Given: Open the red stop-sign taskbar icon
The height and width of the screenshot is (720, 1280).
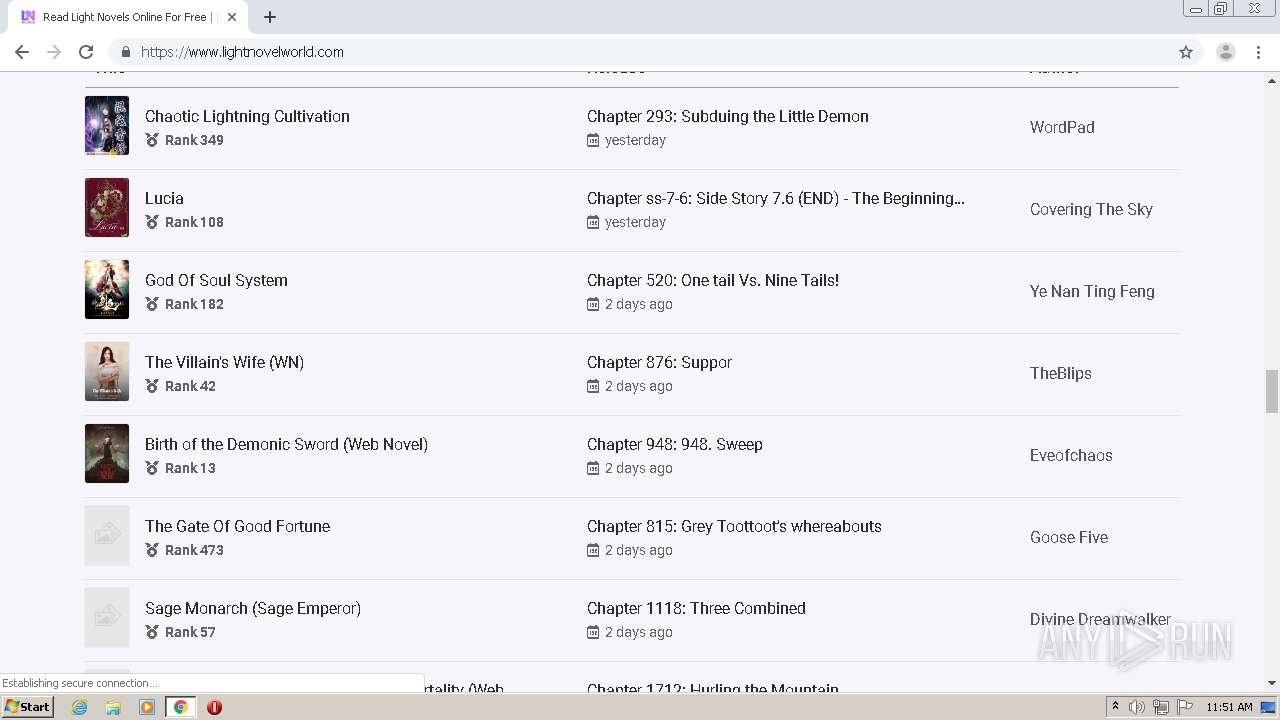Looking at the screenshot, I should point(214,707).
